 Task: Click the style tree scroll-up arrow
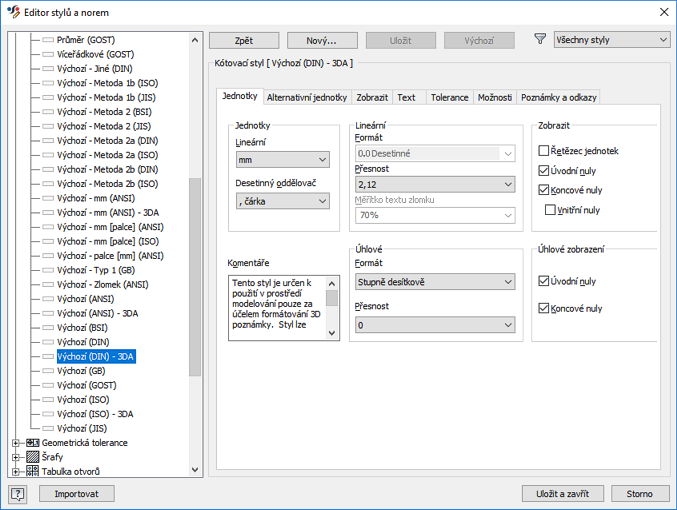(x=195, y=40)
